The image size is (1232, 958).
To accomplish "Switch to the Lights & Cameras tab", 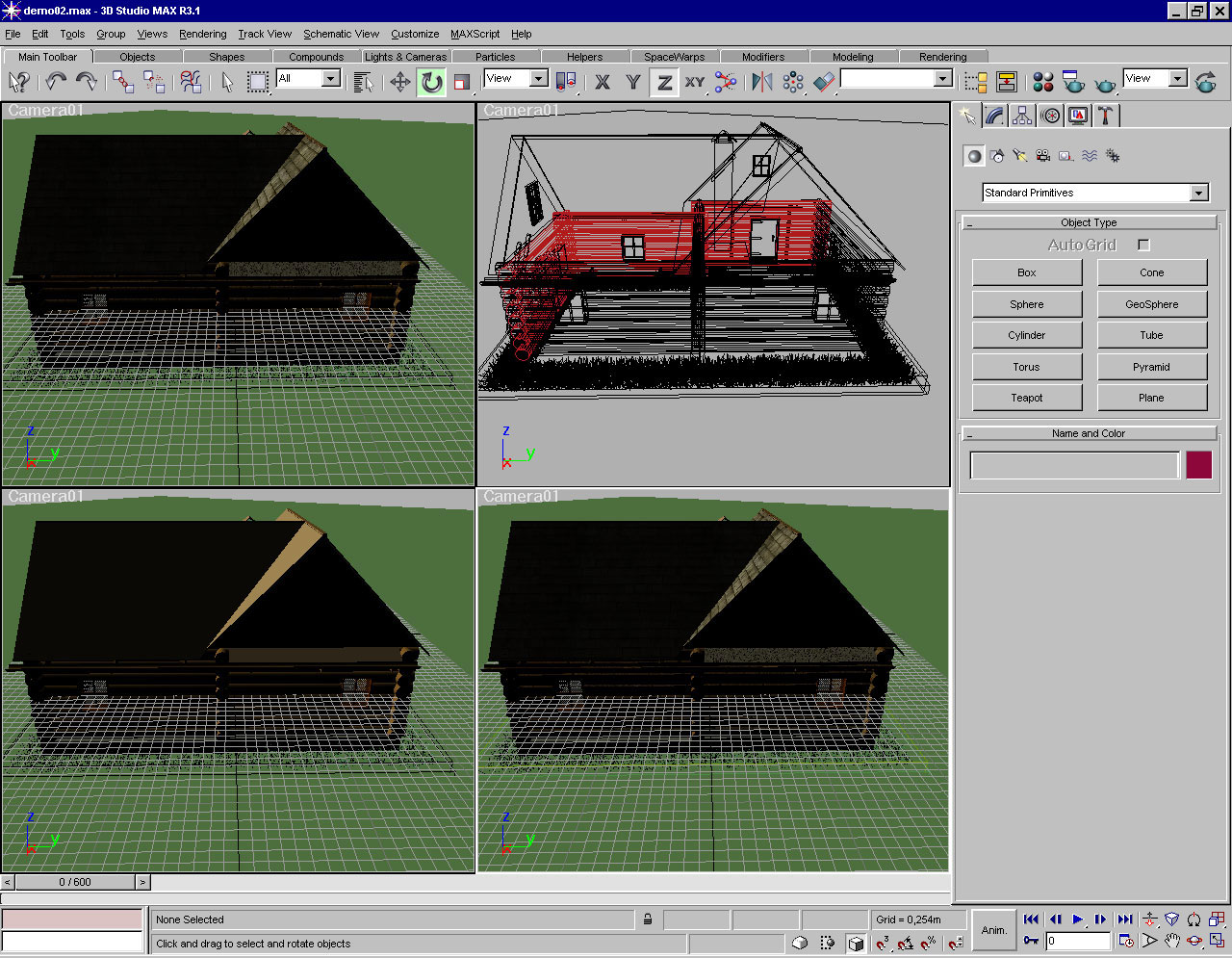I will point(405,57).
